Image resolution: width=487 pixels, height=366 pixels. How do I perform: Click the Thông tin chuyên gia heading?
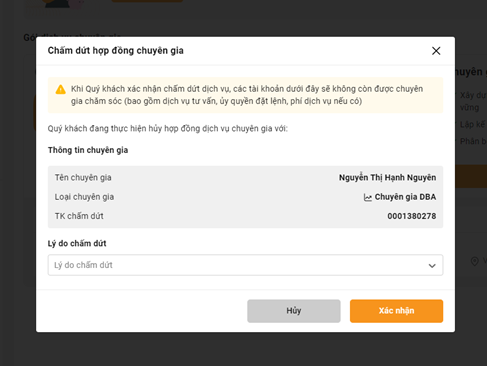pos(88,150)
